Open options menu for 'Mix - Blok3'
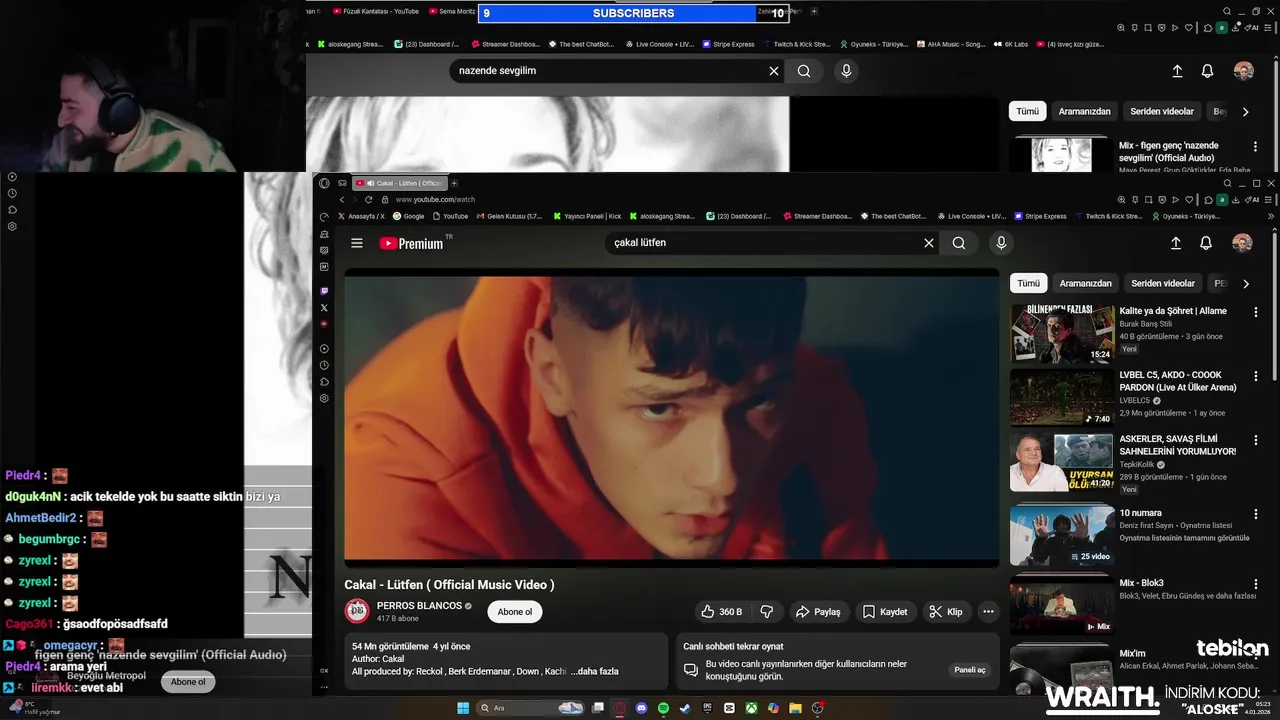Image resolution: width=1280 pixels, height=720 pixels. [x=1256, y=585]
